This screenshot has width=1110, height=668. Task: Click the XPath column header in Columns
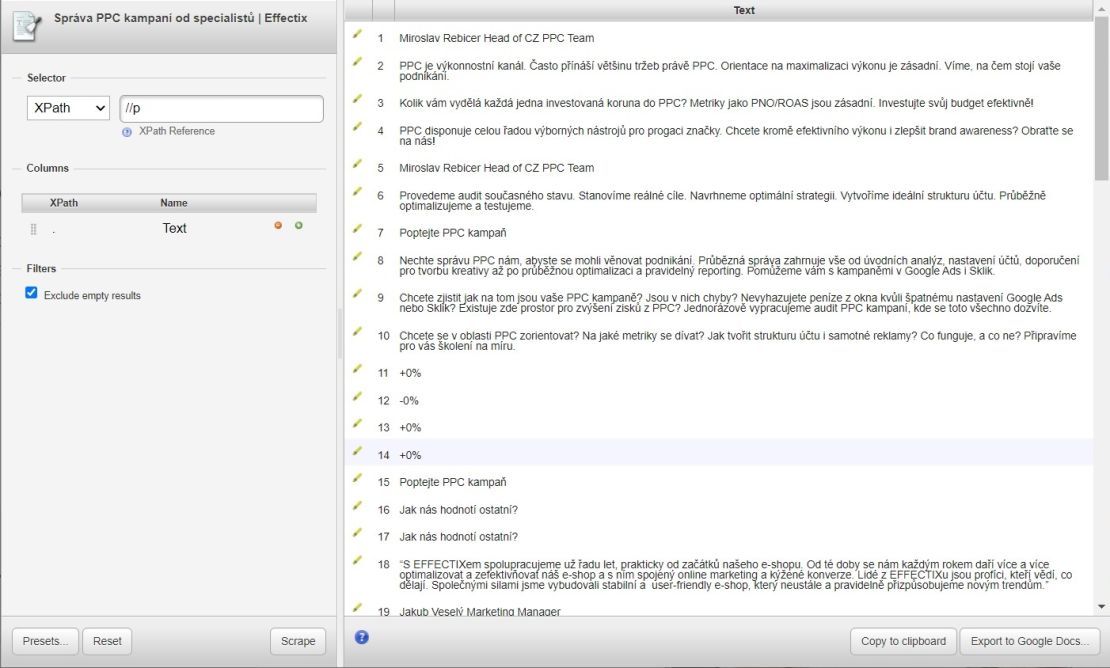(x=64, y=202)
